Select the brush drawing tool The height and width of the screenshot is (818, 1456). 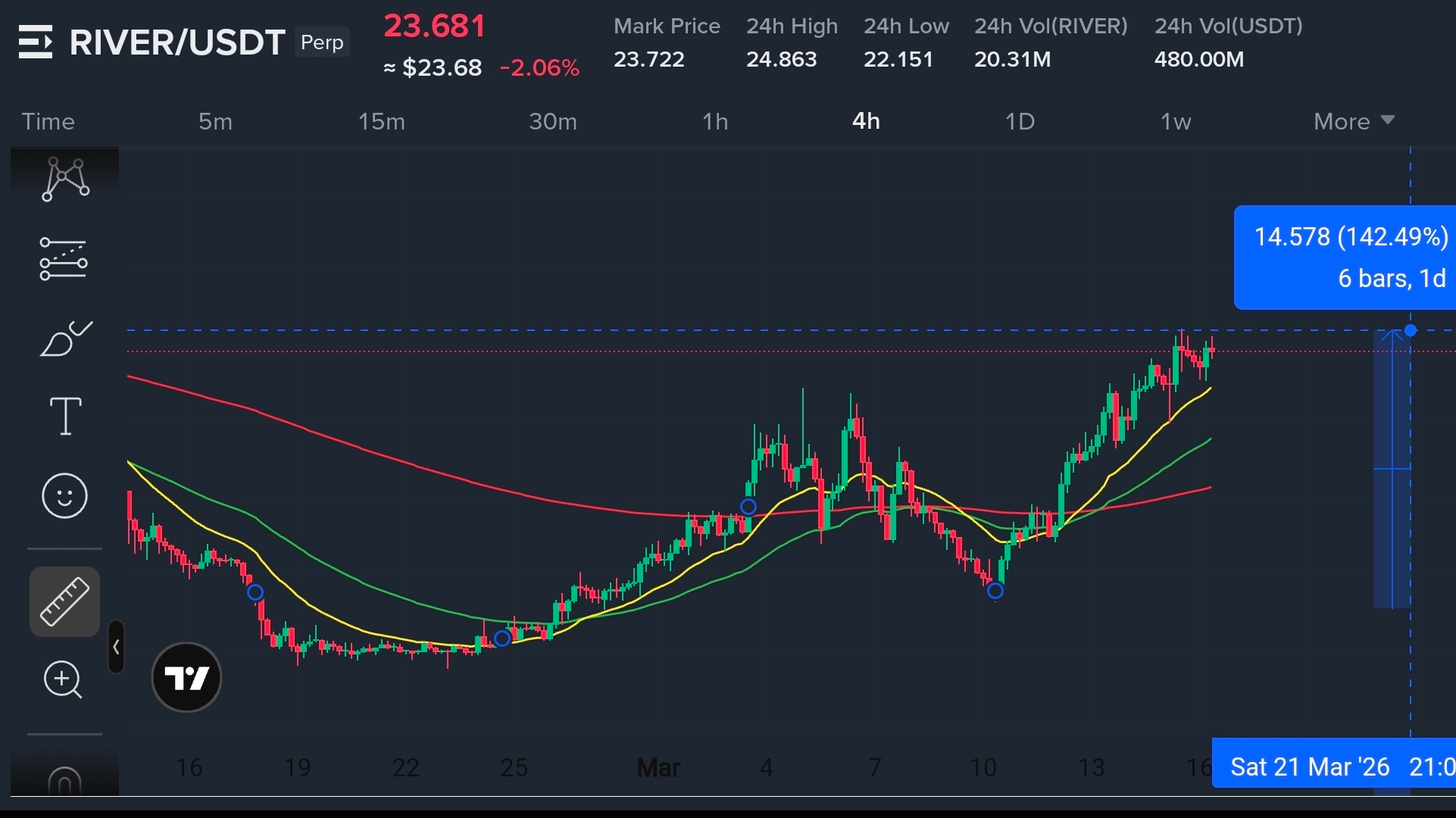click(x=65, y=339)
